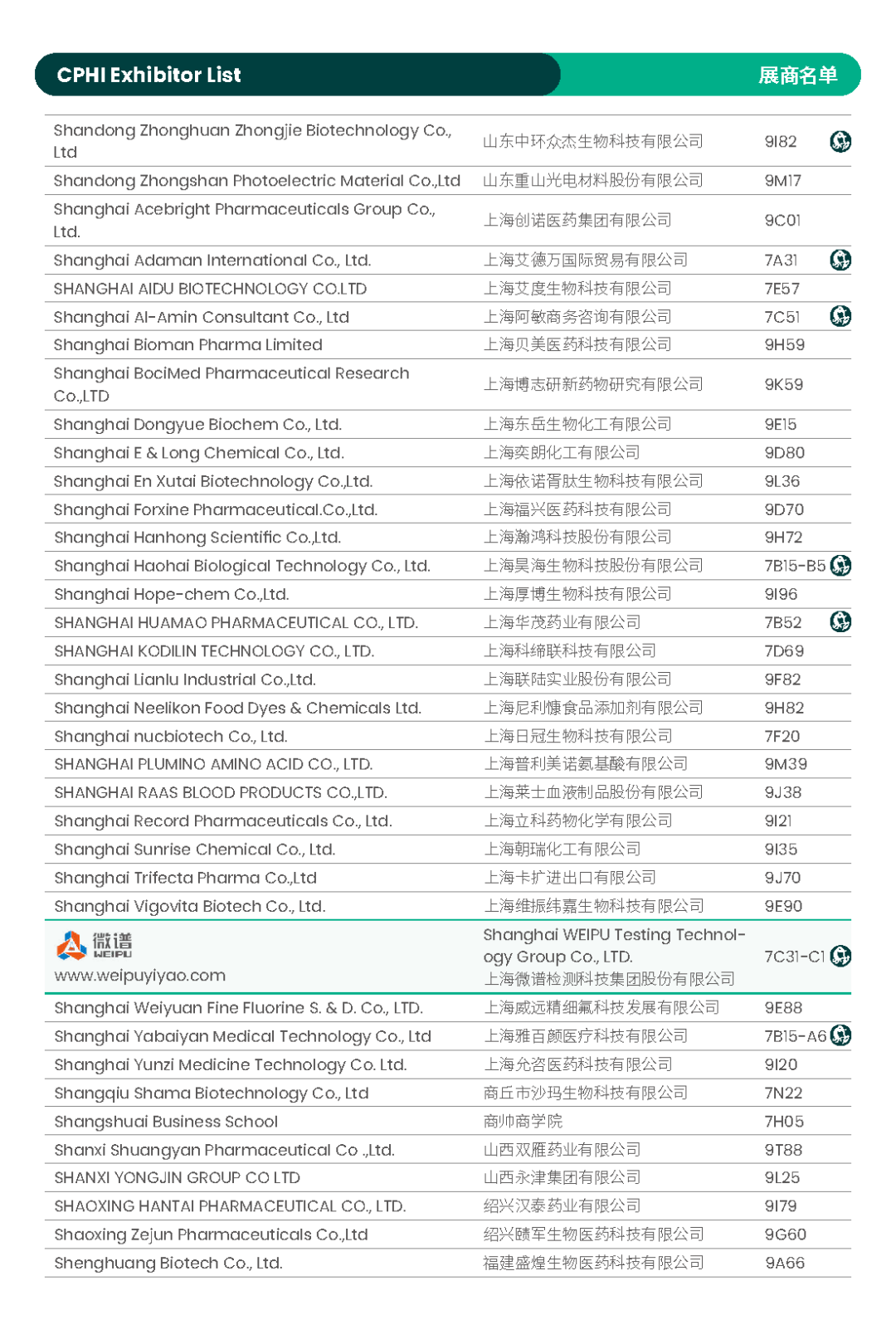This screenshot has width=896, height=1344.
Task: Click the WEIPU company logo
Action: (x=94, y=945)
